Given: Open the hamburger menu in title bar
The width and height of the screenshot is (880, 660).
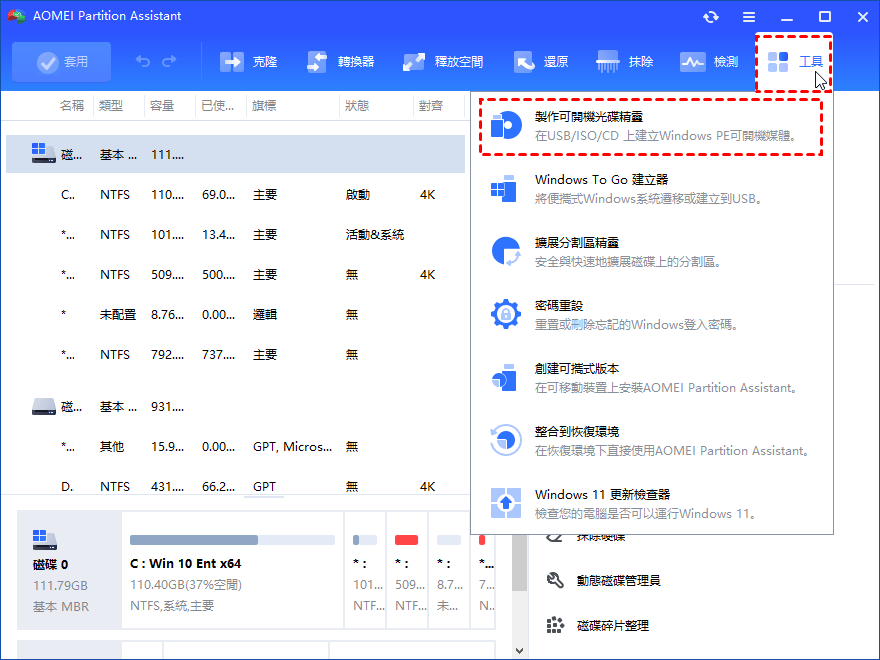Looking at the screenshot, I should click(749, 17).
